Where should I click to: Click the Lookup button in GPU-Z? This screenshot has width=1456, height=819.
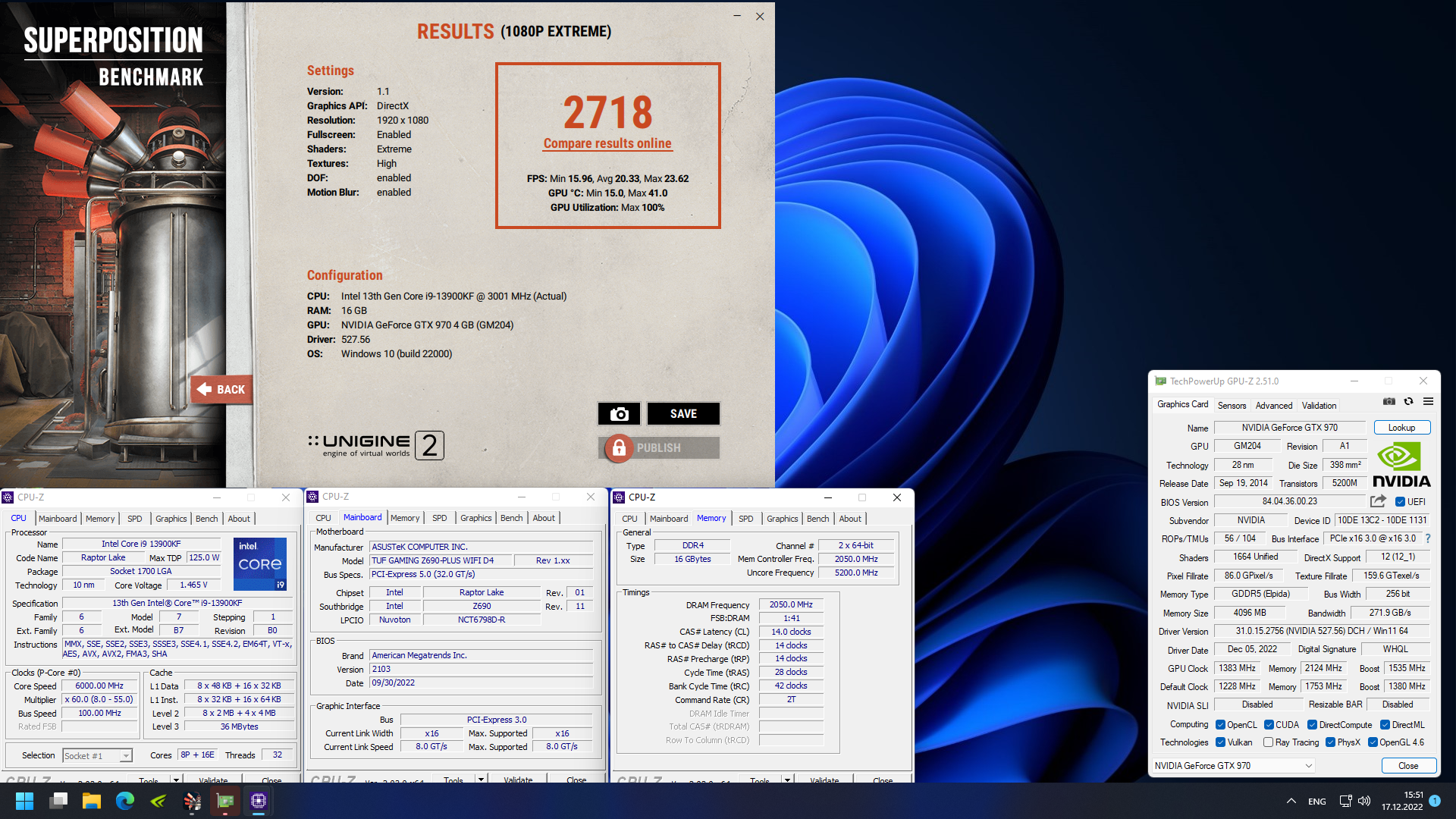click(1401, 428)
